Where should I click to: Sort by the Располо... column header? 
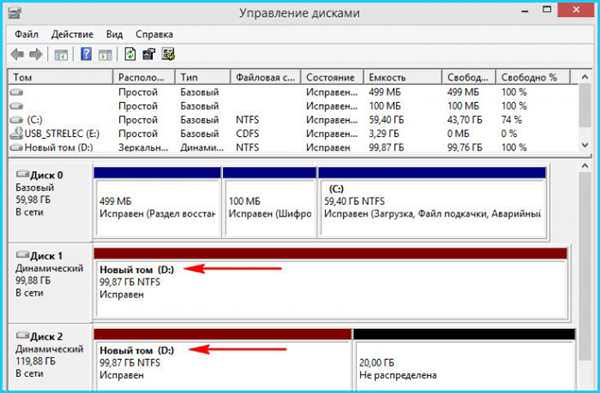(x=144, y=77)
